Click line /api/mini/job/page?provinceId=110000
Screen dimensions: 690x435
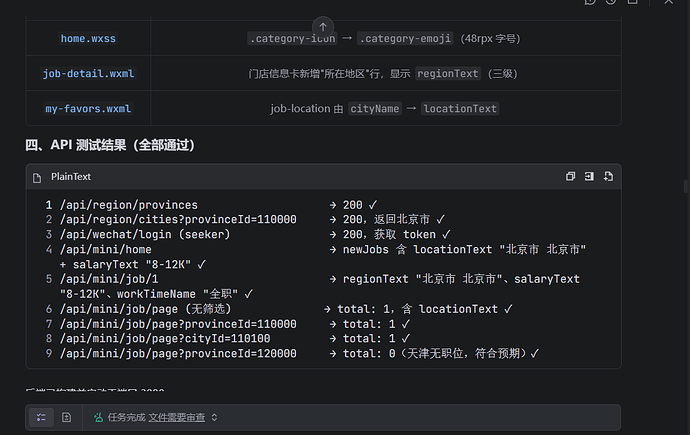(178, 324)
